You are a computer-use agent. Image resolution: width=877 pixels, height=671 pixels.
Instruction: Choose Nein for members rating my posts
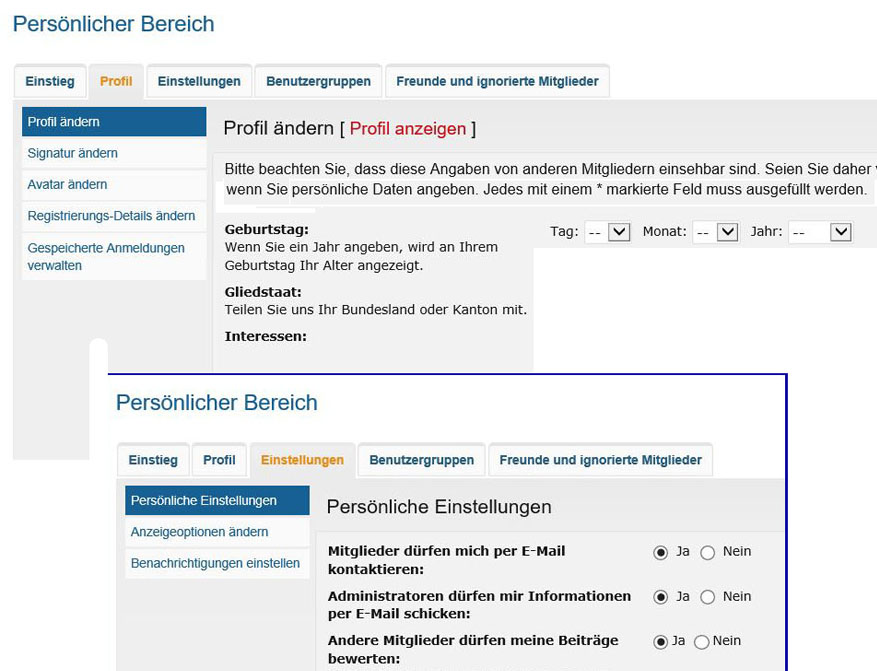pos(701,642)
